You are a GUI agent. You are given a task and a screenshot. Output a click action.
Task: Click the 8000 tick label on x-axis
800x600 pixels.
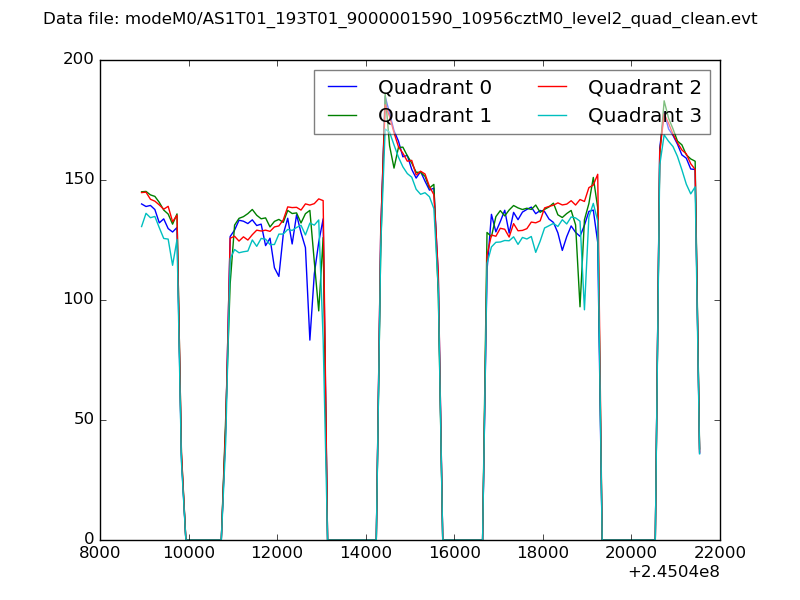(x=100, y=553)
